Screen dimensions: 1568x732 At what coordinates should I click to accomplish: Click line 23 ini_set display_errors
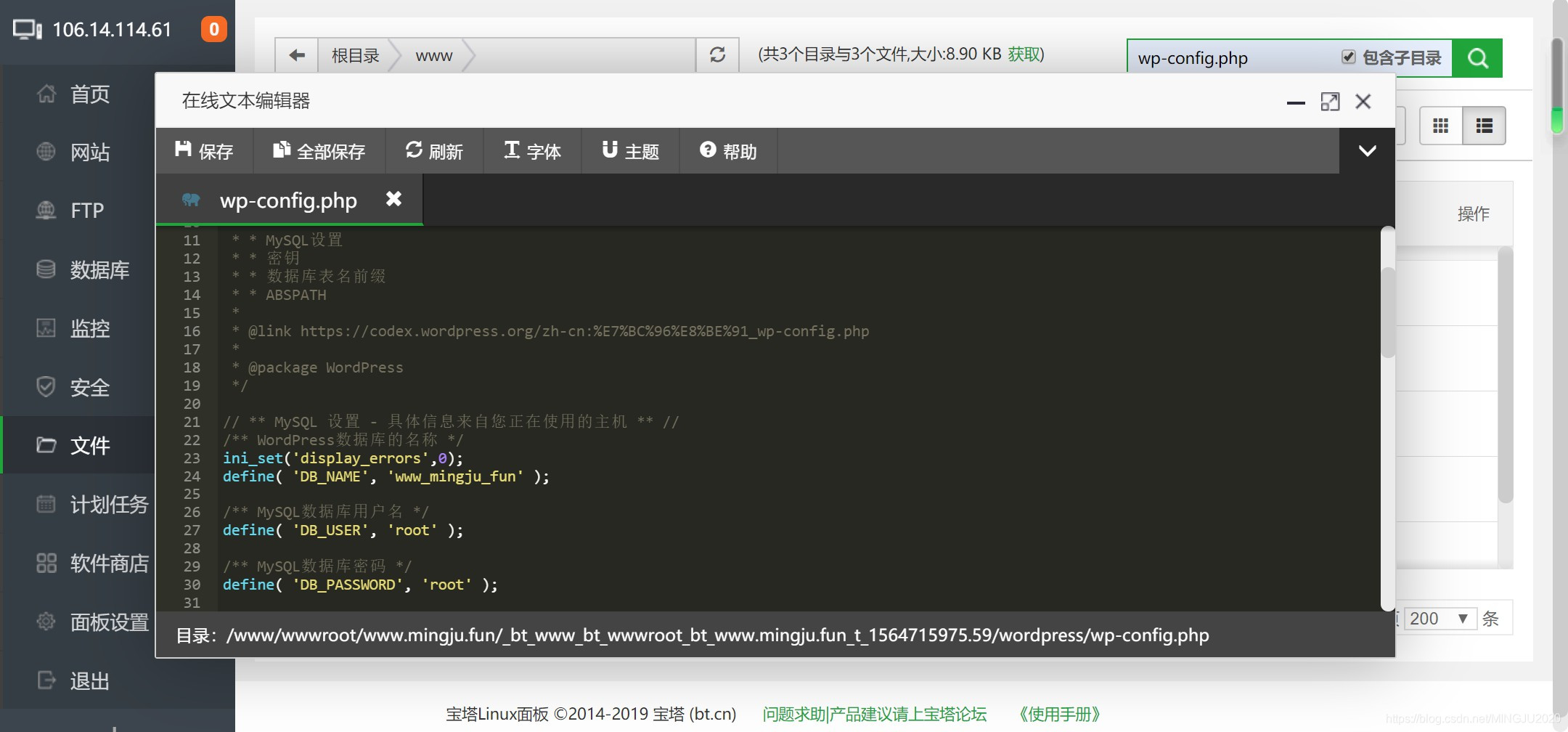pos(343,458)
